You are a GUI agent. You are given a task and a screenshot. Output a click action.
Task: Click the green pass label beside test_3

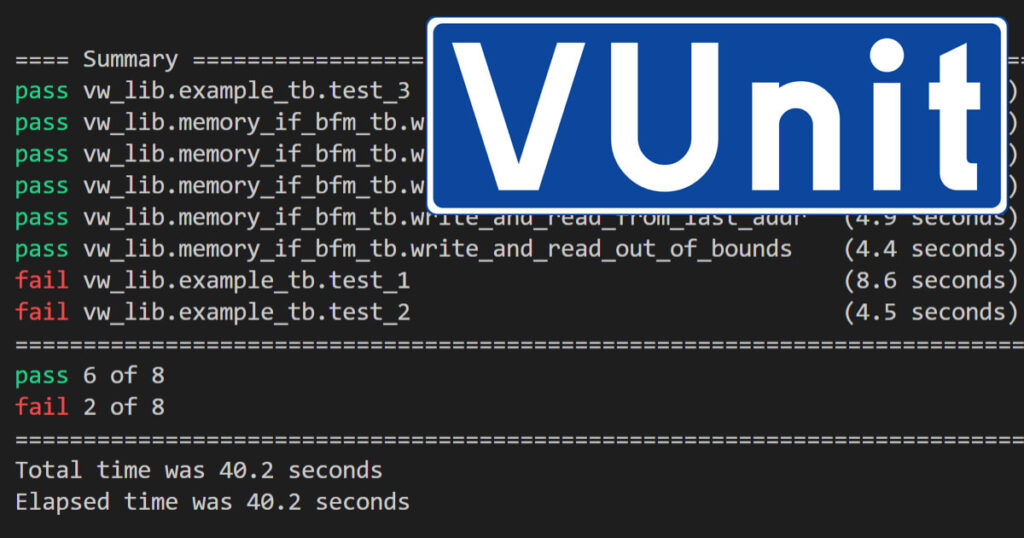point(42,92)
